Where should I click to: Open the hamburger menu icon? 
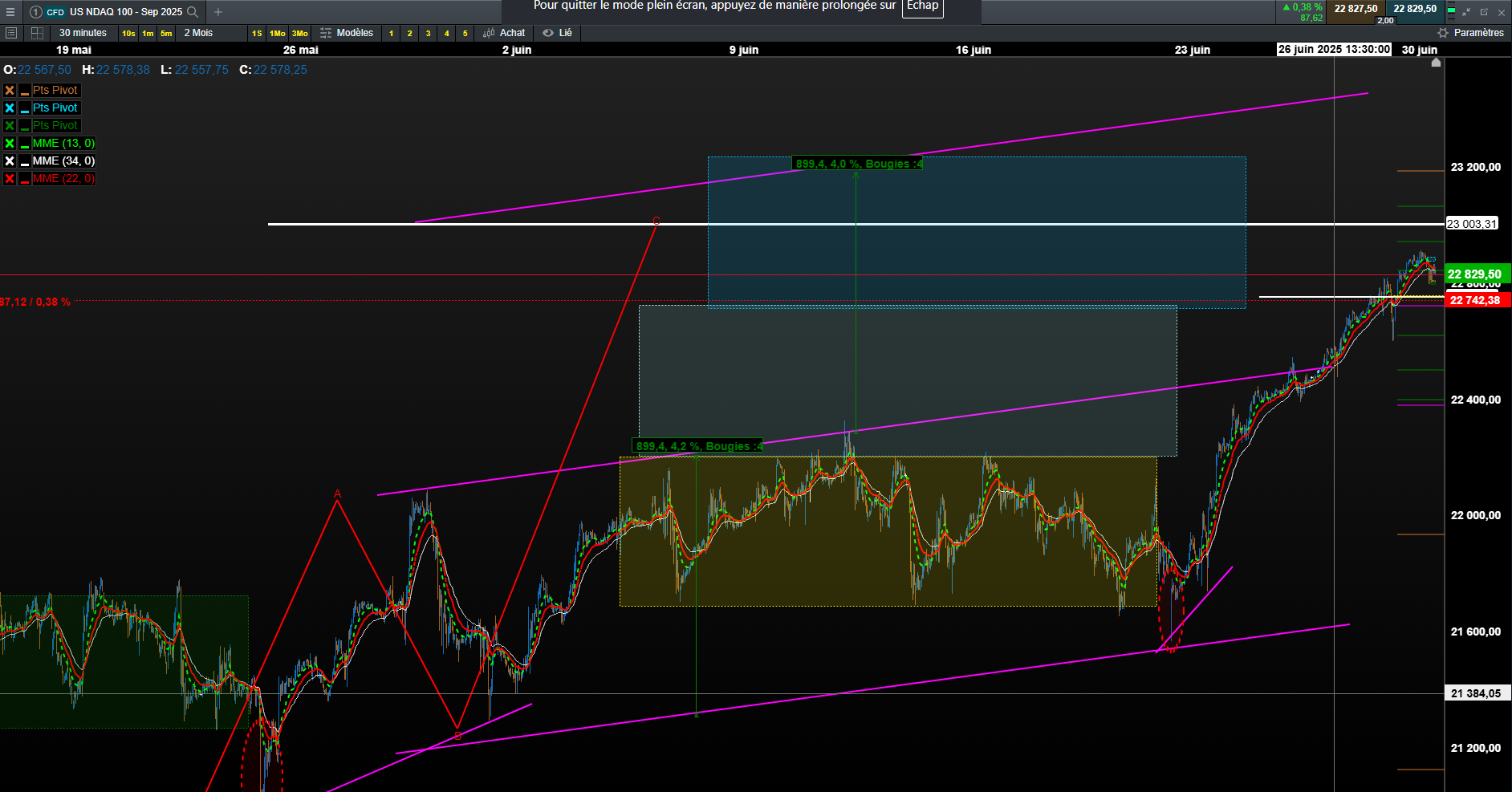pyautogui.click(x=10, y=12)
